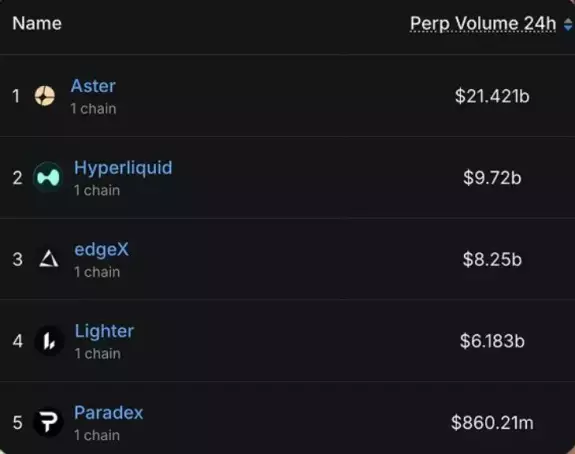This screenshot has width=575, height=454.
Task: Click the Hyperliquid teal logo icon
Action: click(48, 177)
